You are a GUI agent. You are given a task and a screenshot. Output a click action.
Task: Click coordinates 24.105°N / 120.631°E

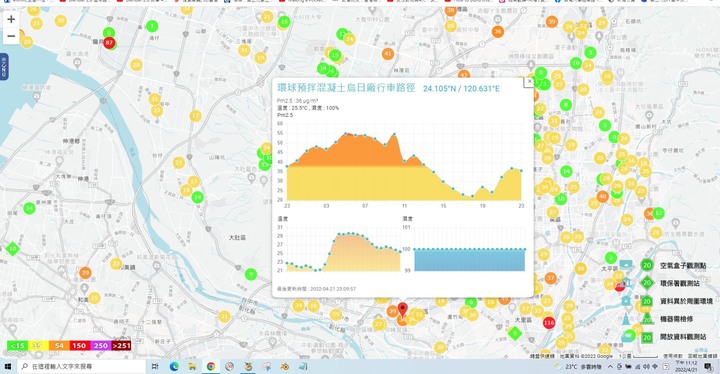461,89
